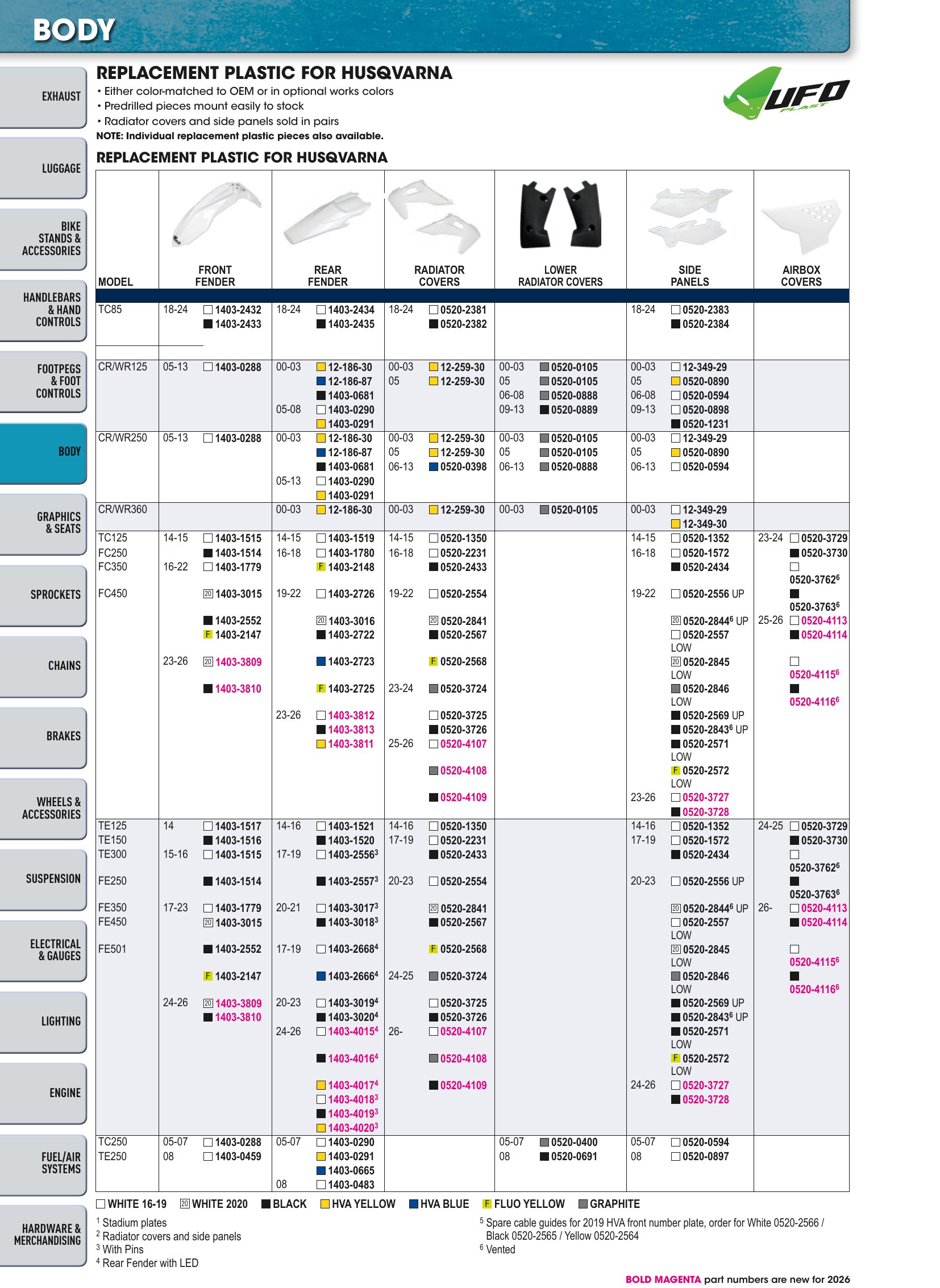Click the airbox covers product image
Viewport: 940px width, 1288px height.
[x=801, y=227]
